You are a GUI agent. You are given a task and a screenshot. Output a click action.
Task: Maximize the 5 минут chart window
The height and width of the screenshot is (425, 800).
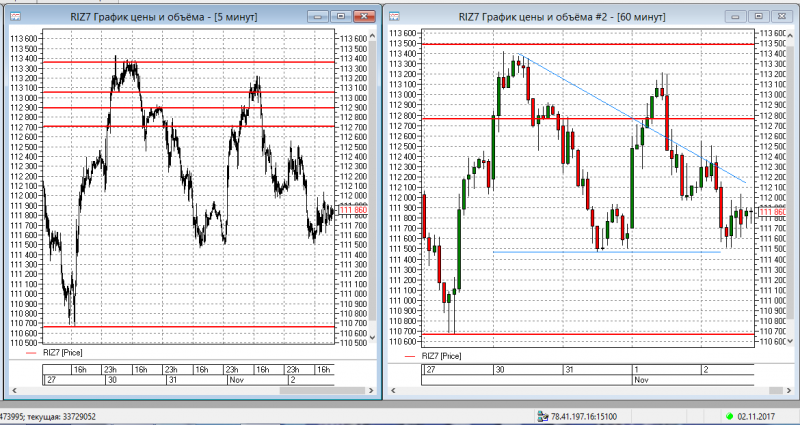(340, 17)
